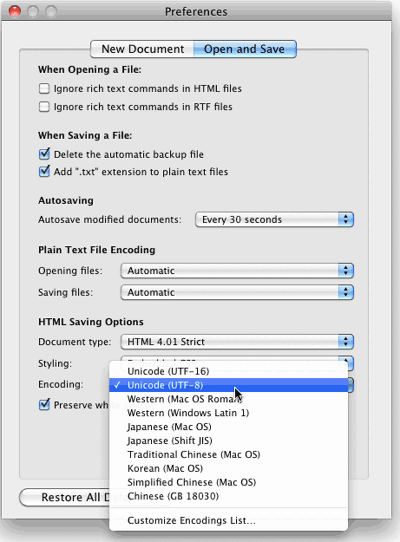
Task: Open the Opening files encoding dropdown
Action: pos(237,271)
